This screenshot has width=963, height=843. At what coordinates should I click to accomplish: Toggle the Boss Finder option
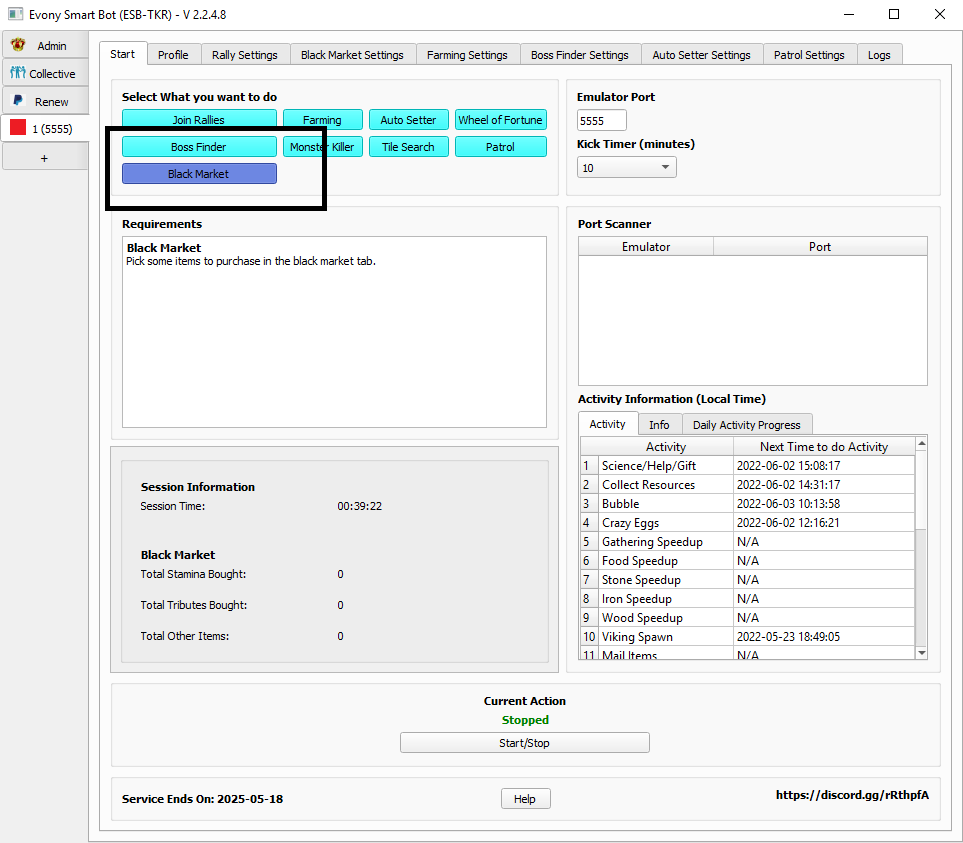point(199,147)
